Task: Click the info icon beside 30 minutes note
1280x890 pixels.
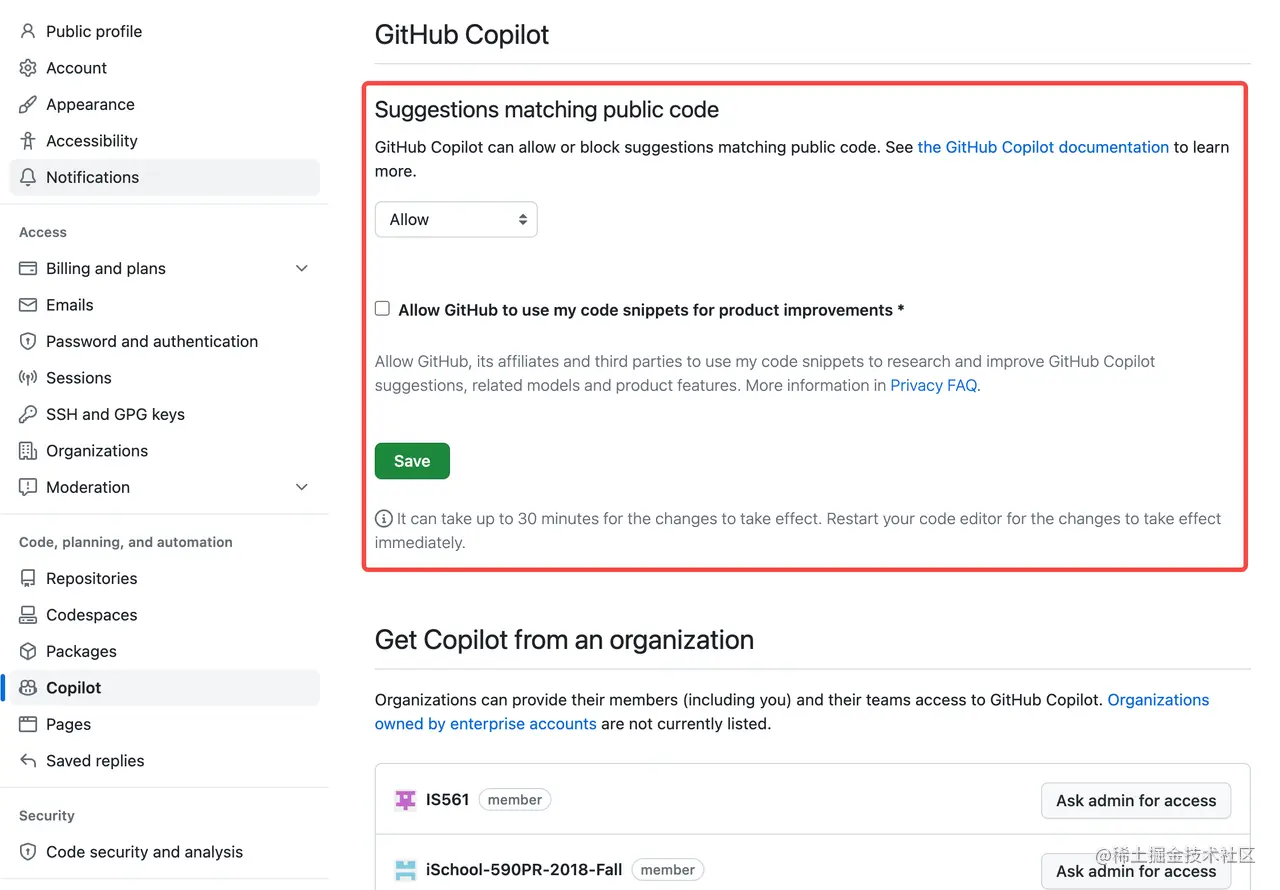Action: 383,519
